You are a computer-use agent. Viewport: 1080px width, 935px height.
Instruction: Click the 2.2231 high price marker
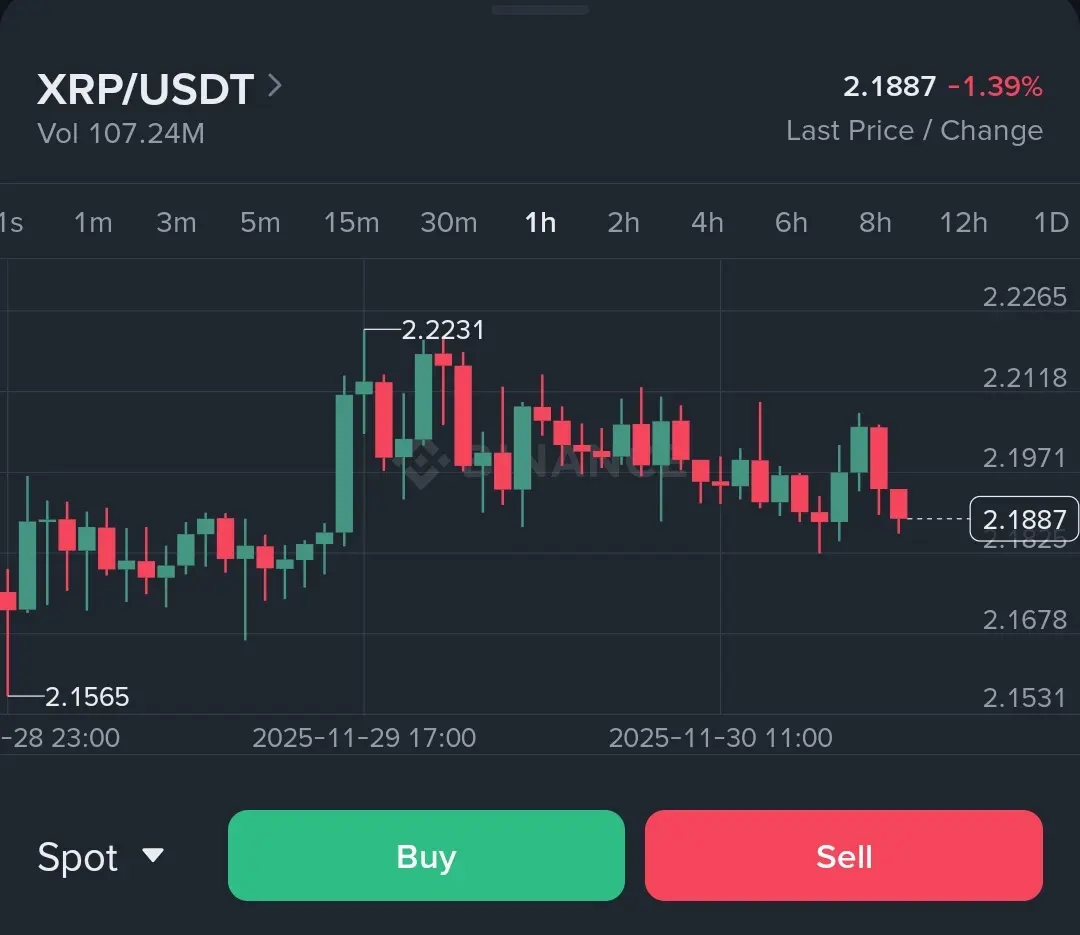click(442, 330)
